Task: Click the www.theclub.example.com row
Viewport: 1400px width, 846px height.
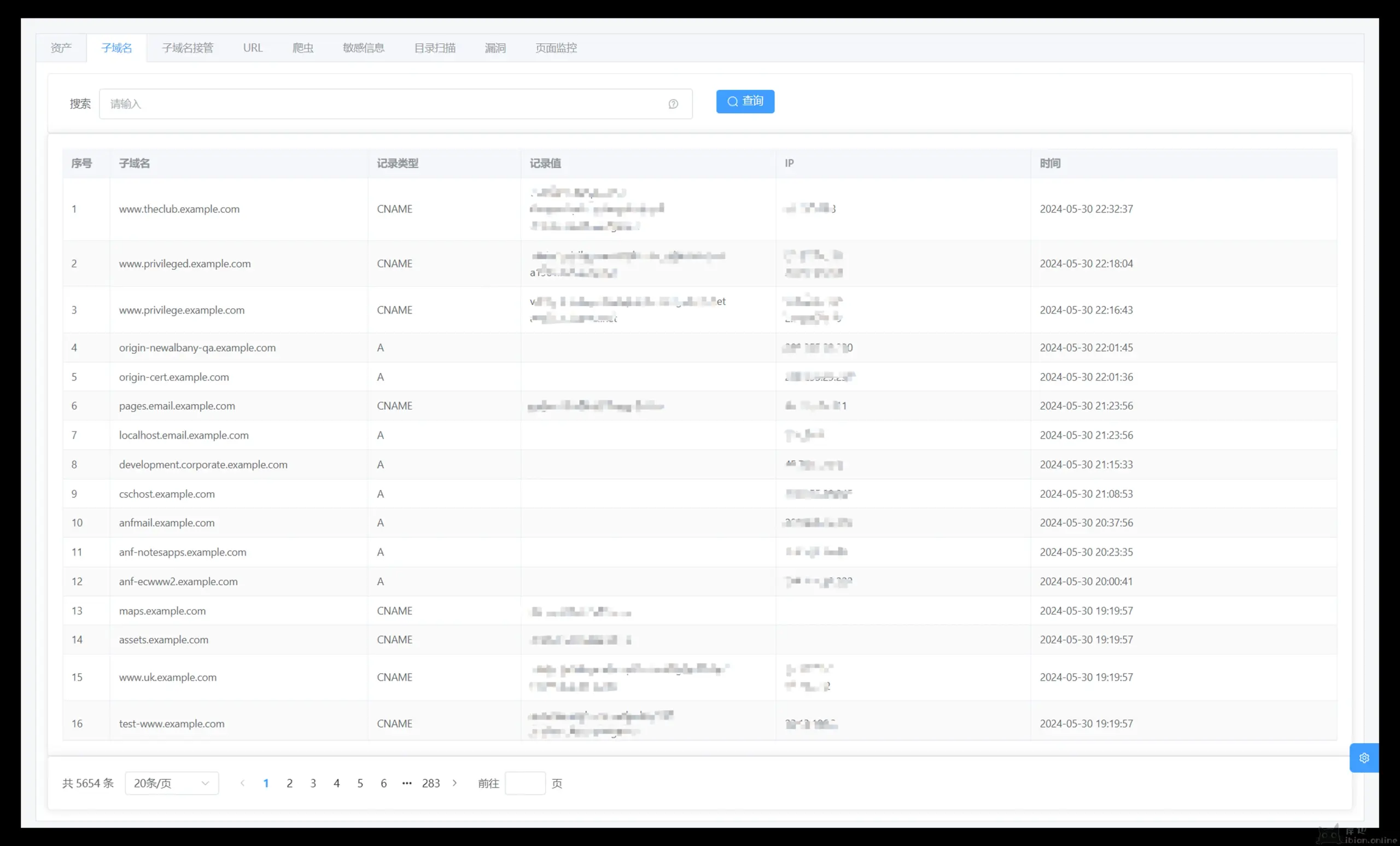Action: coord(179,209)
